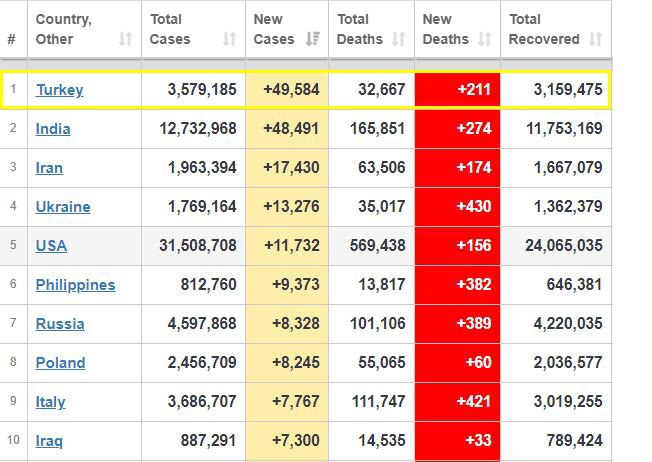Sort table by Total Deaths arrows
The width and height of the screenshot is (652, 462).
pyautogui.click(x=399, y=39)
